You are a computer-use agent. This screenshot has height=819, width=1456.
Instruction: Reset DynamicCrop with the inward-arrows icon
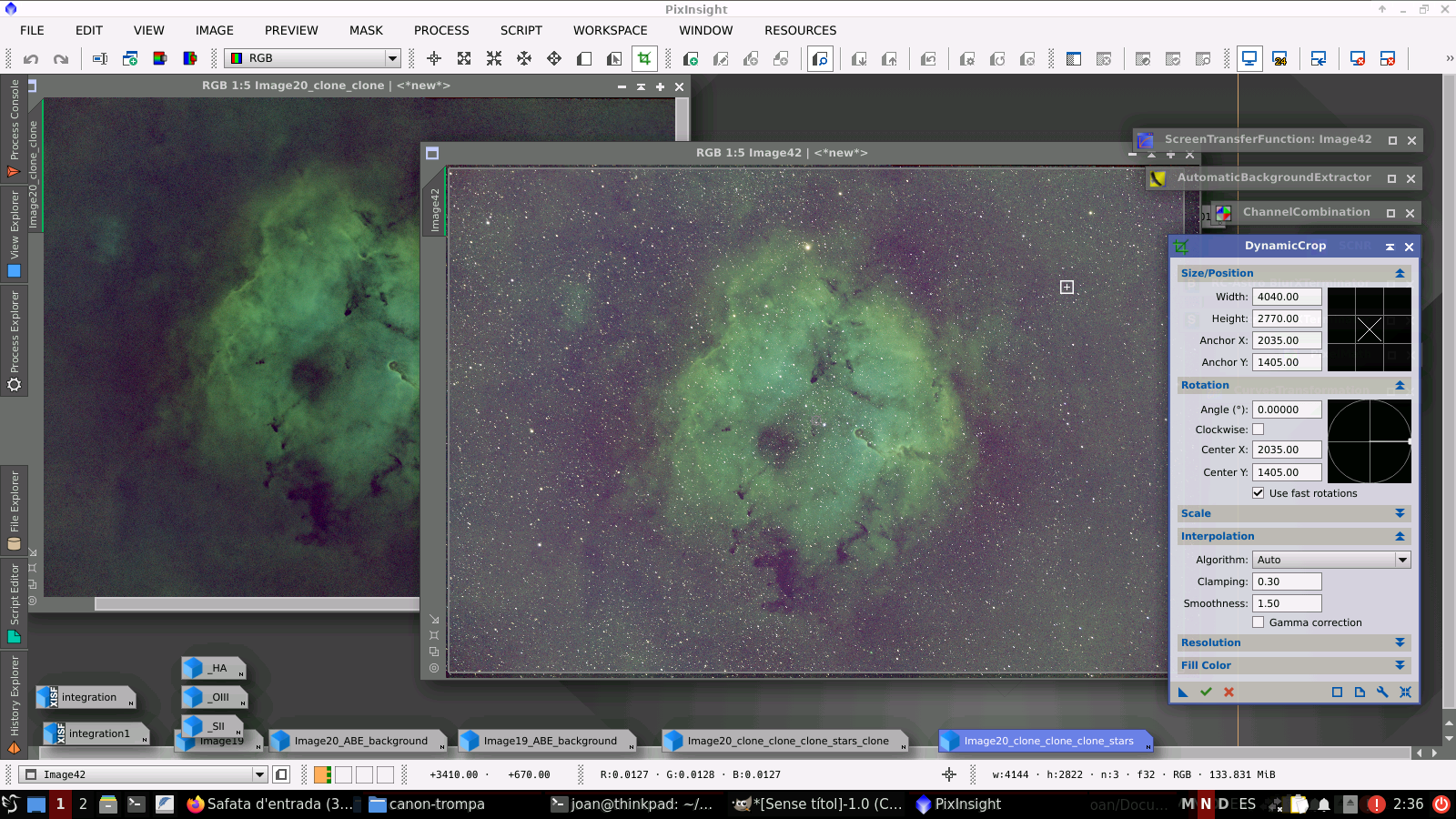coord(1405,693)
